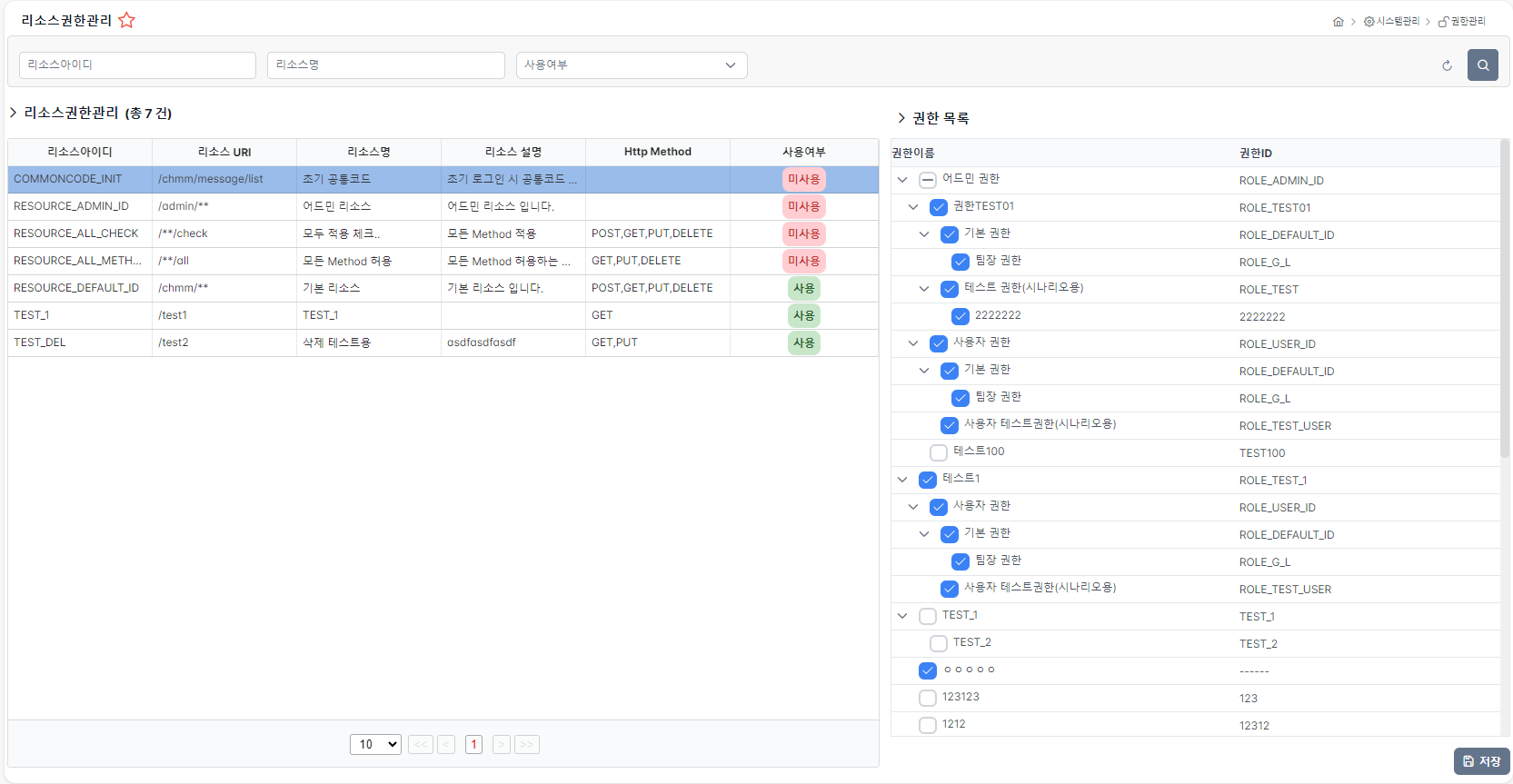This screenshot has height=784, width=1513.
Task: Check the TEST_2 checkbox
Action: point(939,643)
